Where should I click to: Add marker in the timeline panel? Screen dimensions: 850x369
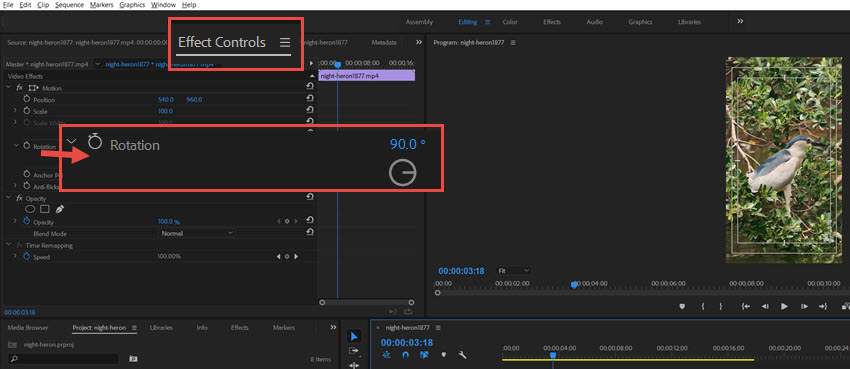[443, 355]
